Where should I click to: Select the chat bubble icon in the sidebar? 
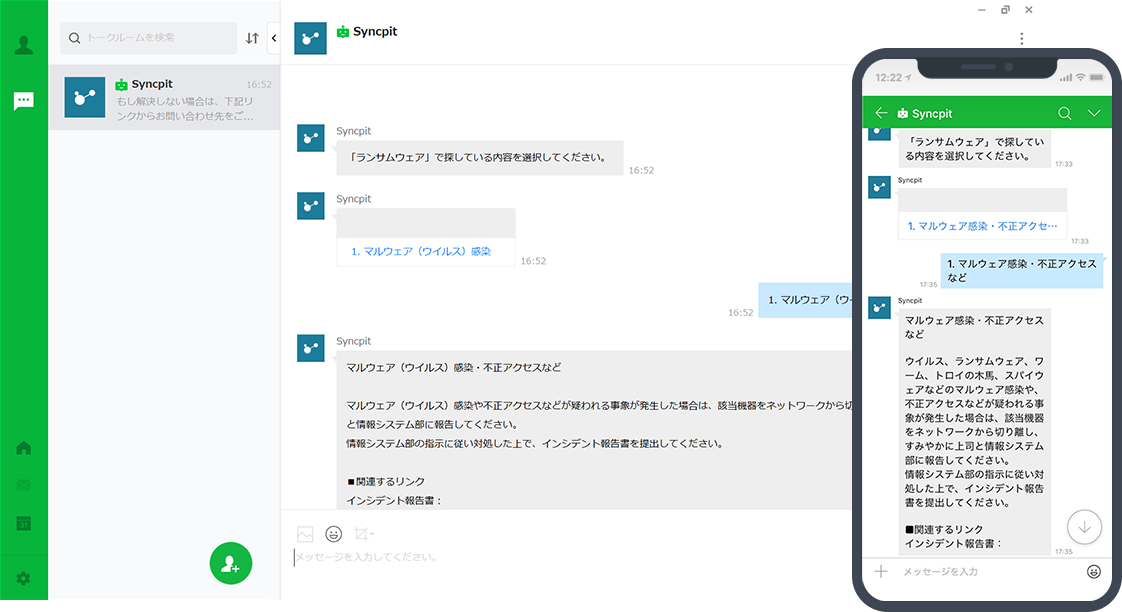click(x=24, y=101)
